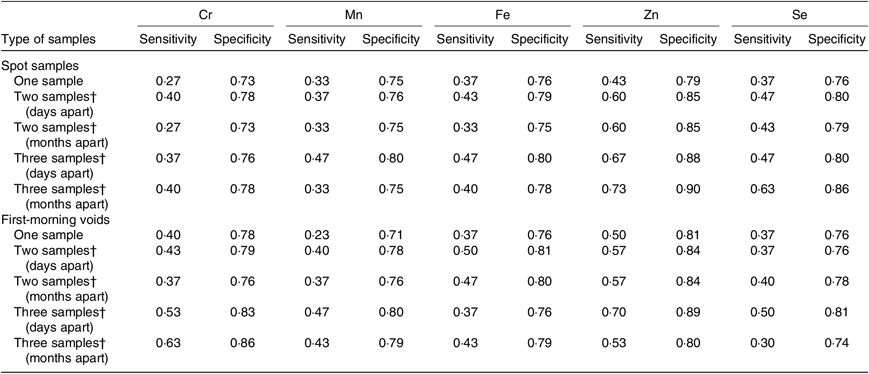The image size is (869, 374).
Task: Click the Cr column group header
Action: pyautogui.click(x=205, y=17)
